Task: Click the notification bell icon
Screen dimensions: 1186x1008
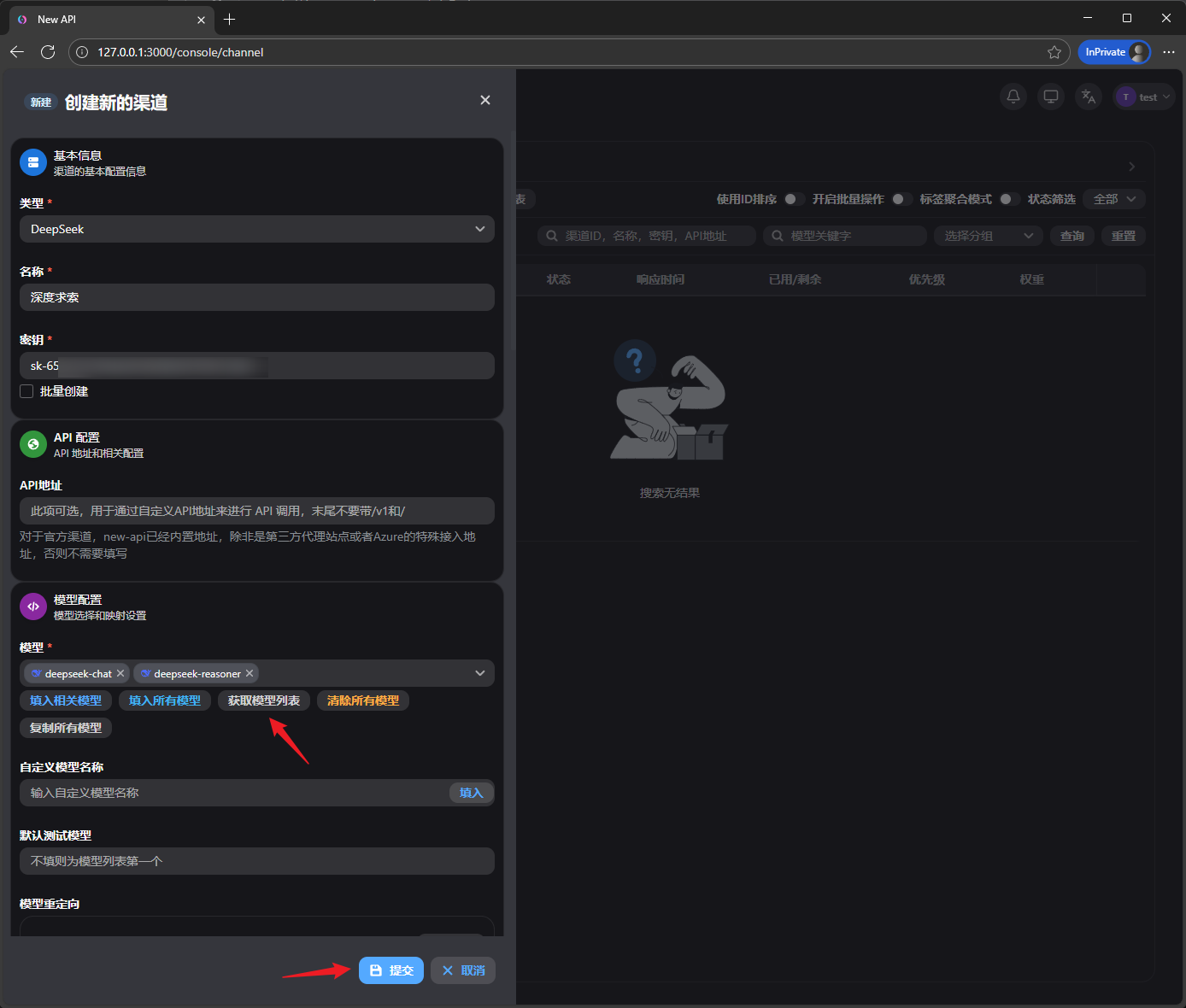Action: coord(1013,97)
